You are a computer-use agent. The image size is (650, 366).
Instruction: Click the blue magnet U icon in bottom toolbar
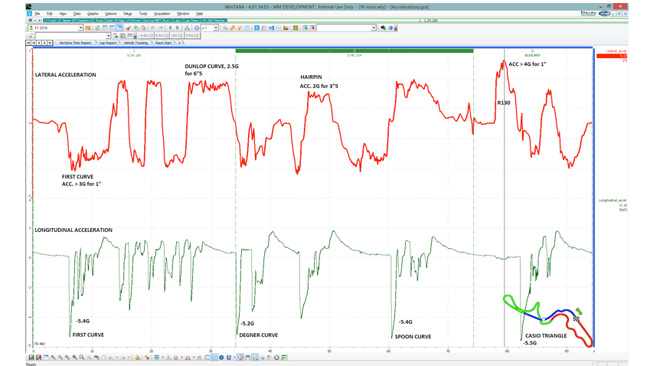[x=229, y=357]
